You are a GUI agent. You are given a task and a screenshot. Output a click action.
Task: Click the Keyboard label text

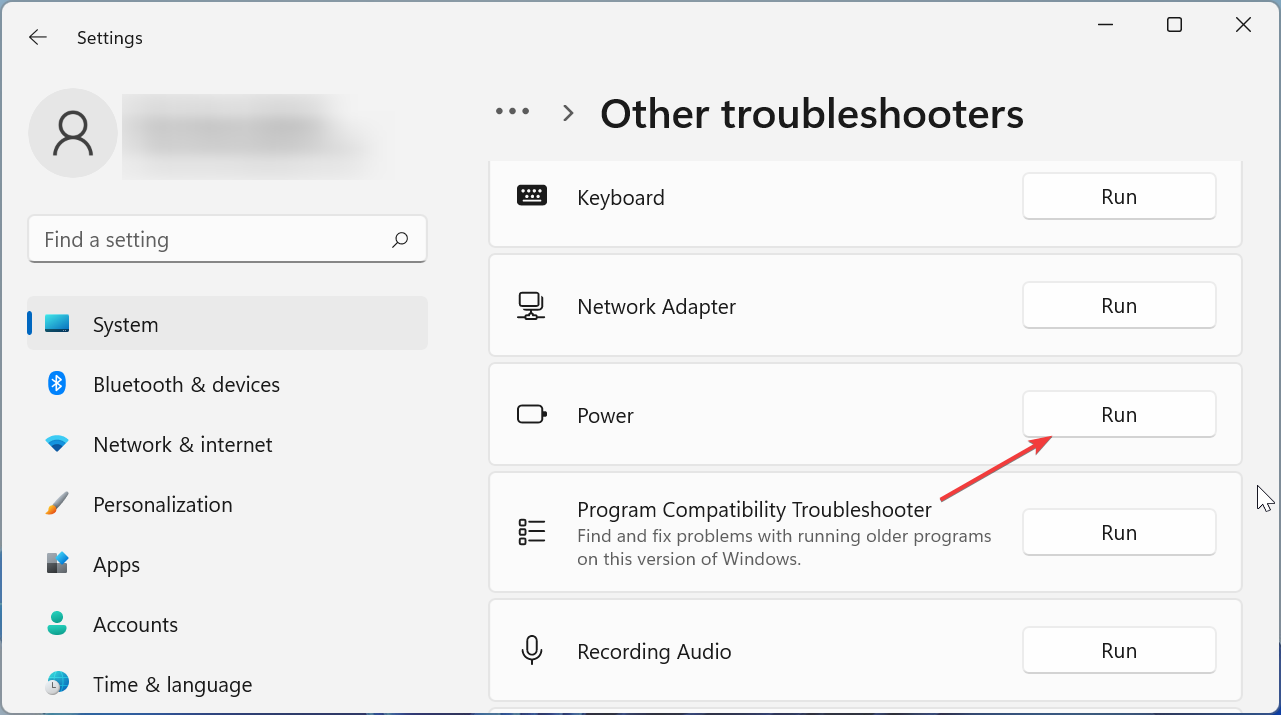tap(621, 197)
